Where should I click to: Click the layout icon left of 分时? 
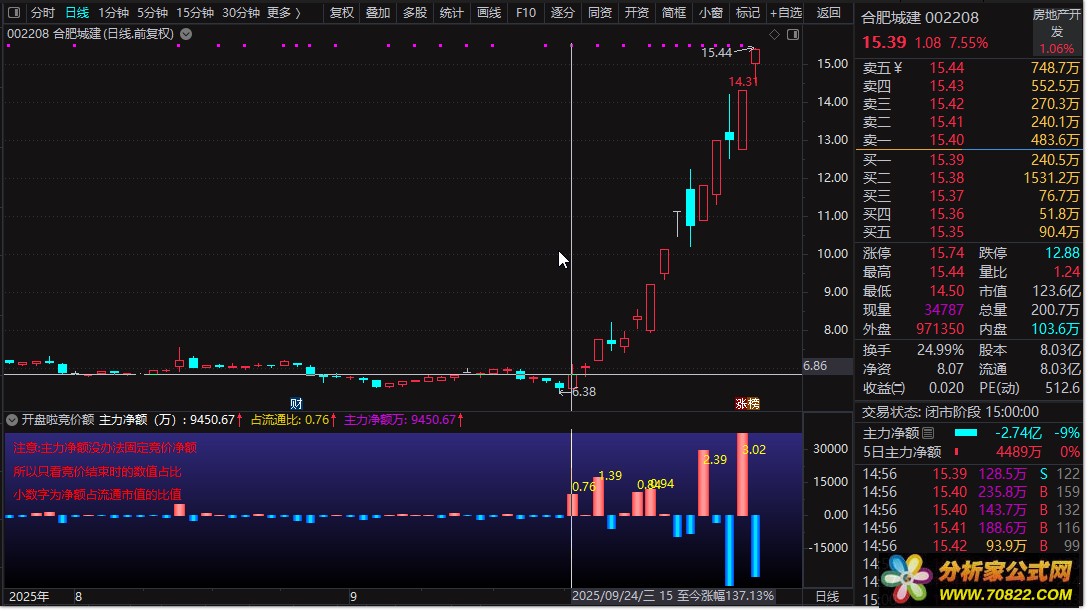click(x=14, y=13)
